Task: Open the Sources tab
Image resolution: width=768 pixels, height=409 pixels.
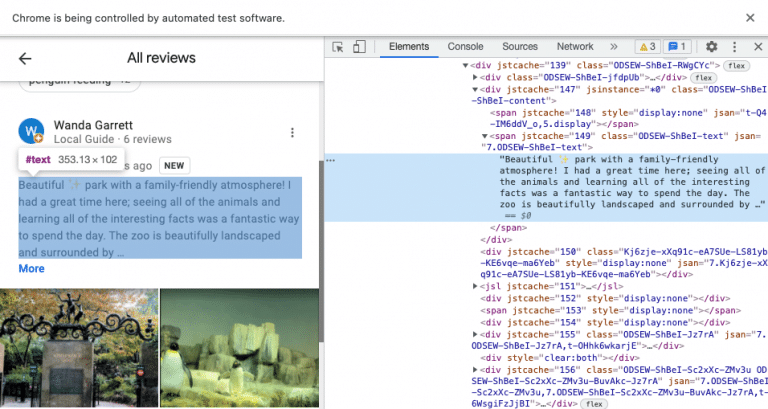Action: click(x=519, y=47)
